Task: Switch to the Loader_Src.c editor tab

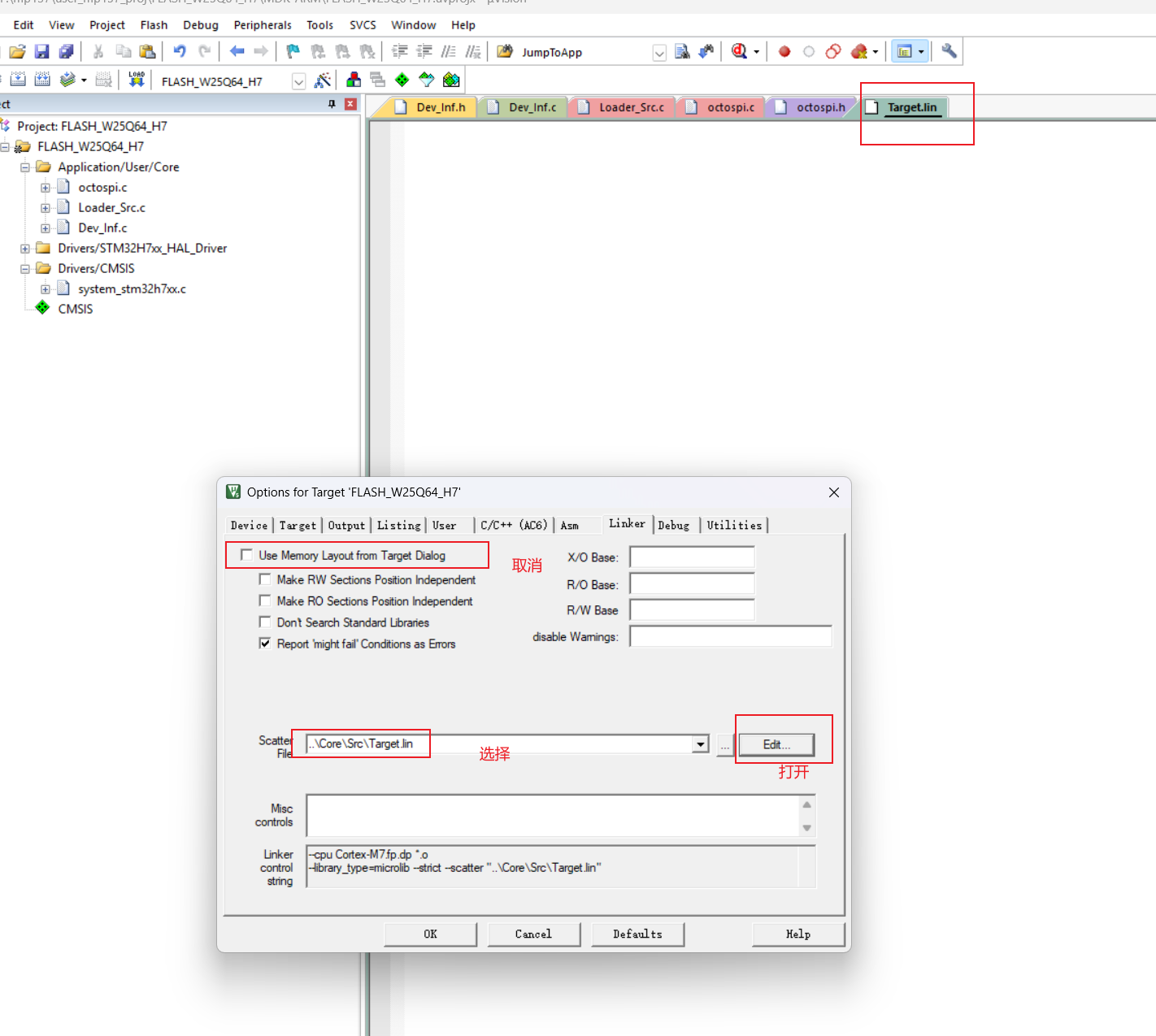Action: pos(623,107)
